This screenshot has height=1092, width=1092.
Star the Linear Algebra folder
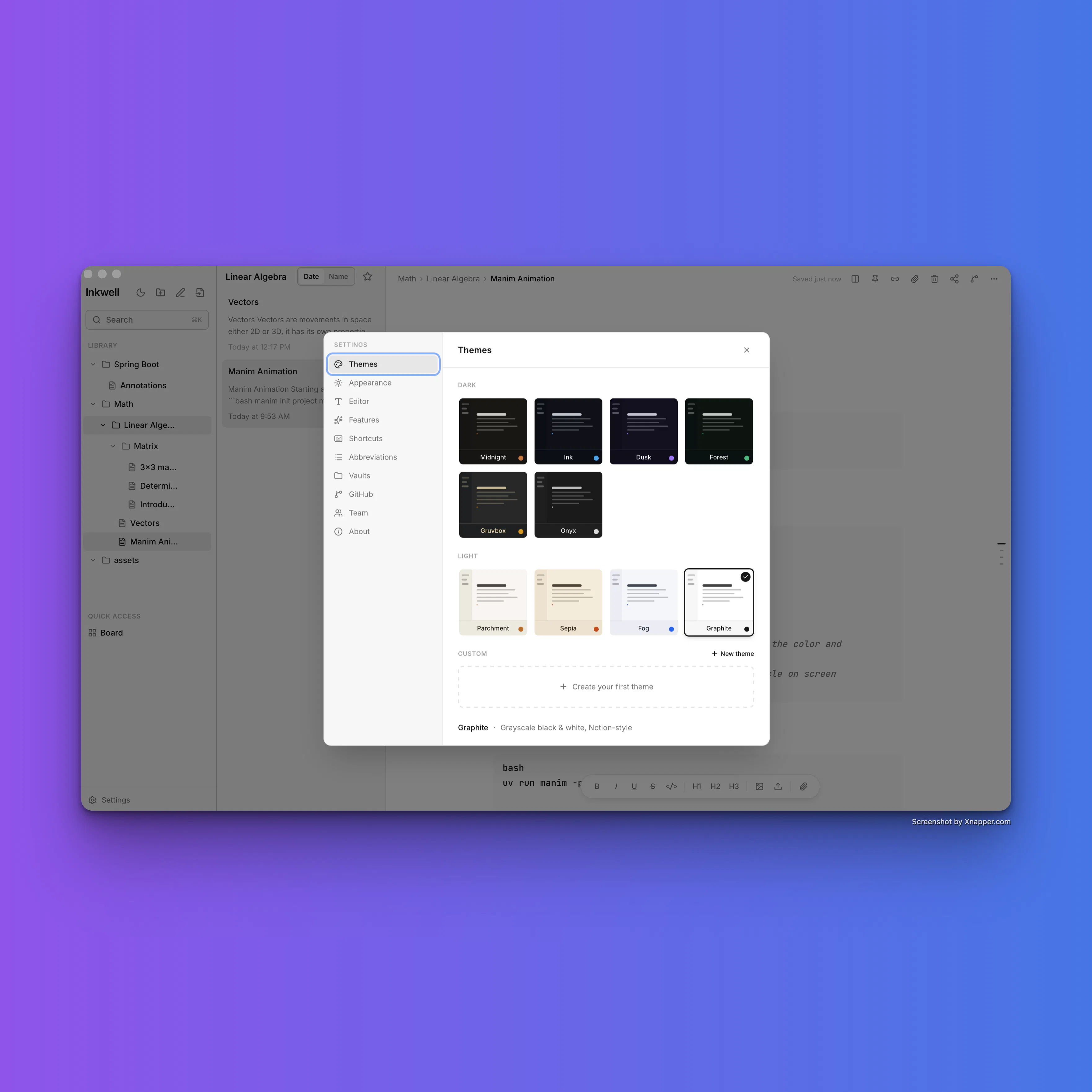tap(368, 276)
